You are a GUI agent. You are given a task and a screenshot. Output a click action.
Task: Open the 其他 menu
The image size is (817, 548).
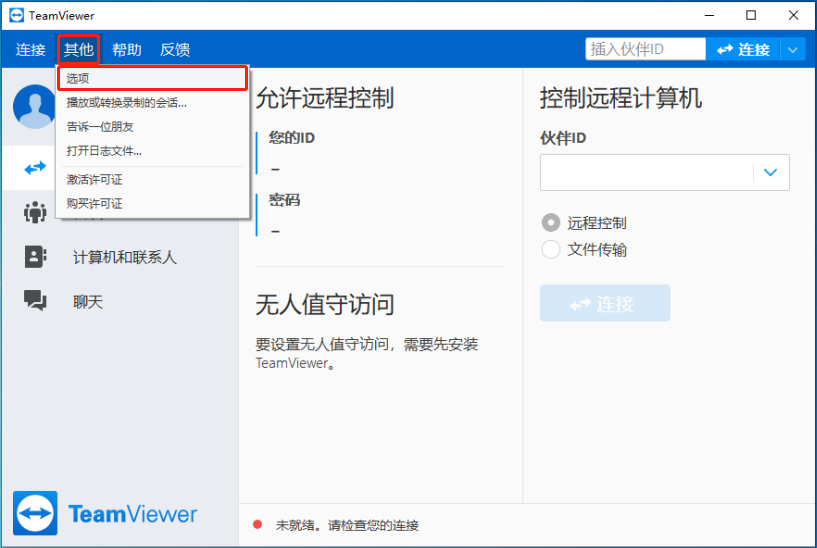[78, 49]
